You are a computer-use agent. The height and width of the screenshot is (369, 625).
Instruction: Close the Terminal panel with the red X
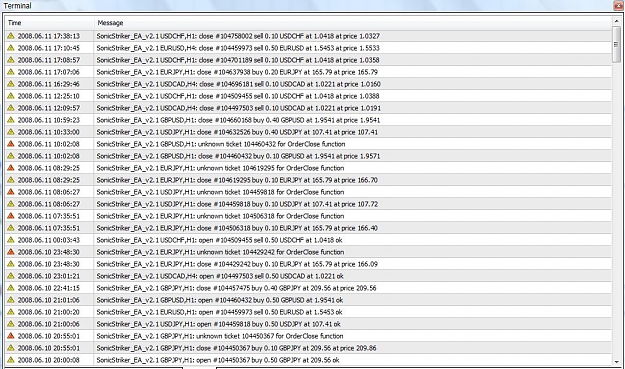(619, 5)
